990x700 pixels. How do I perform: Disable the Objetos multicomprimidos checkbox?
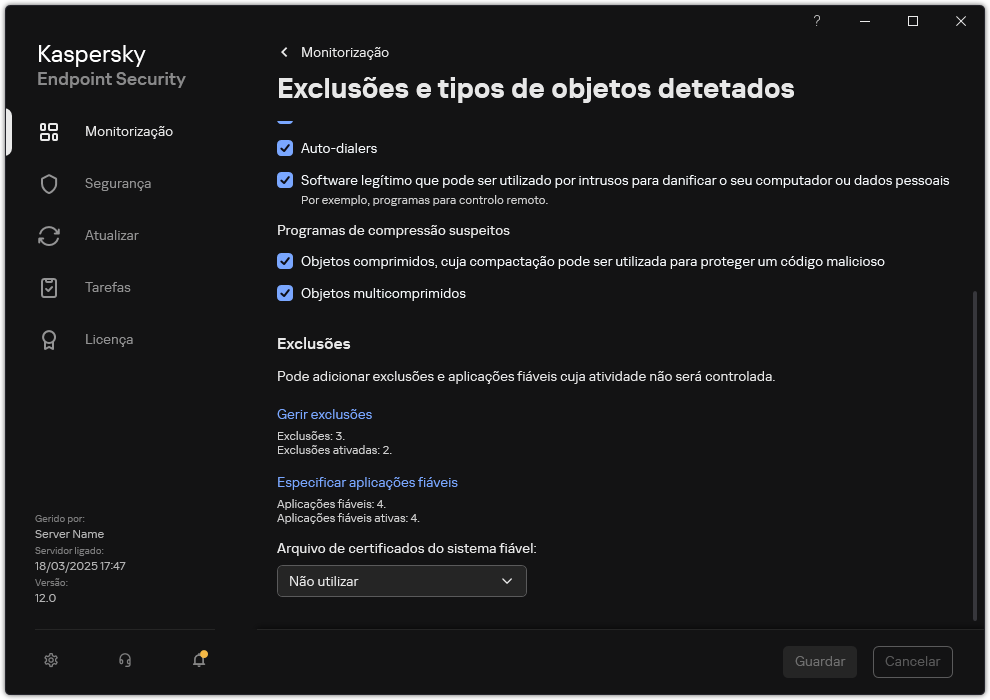point(285,293)
